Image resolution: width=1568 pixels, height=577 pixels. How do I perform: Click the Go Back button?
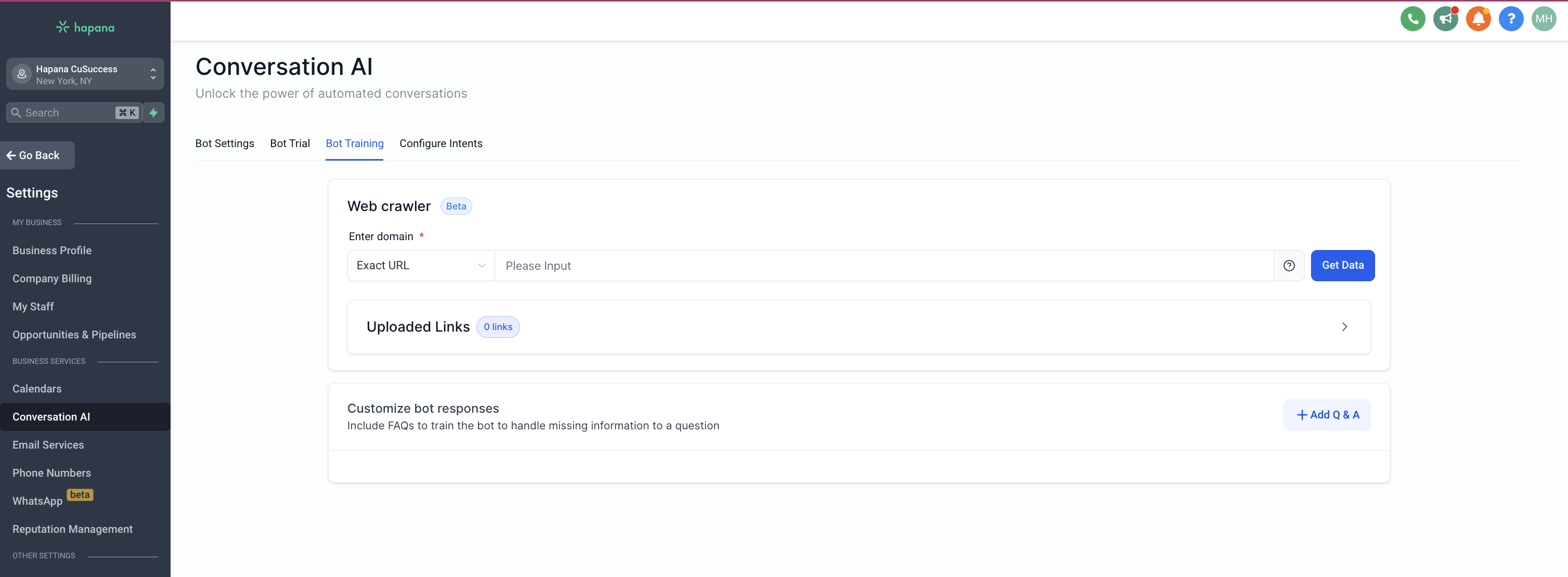[x=38, y=156]
